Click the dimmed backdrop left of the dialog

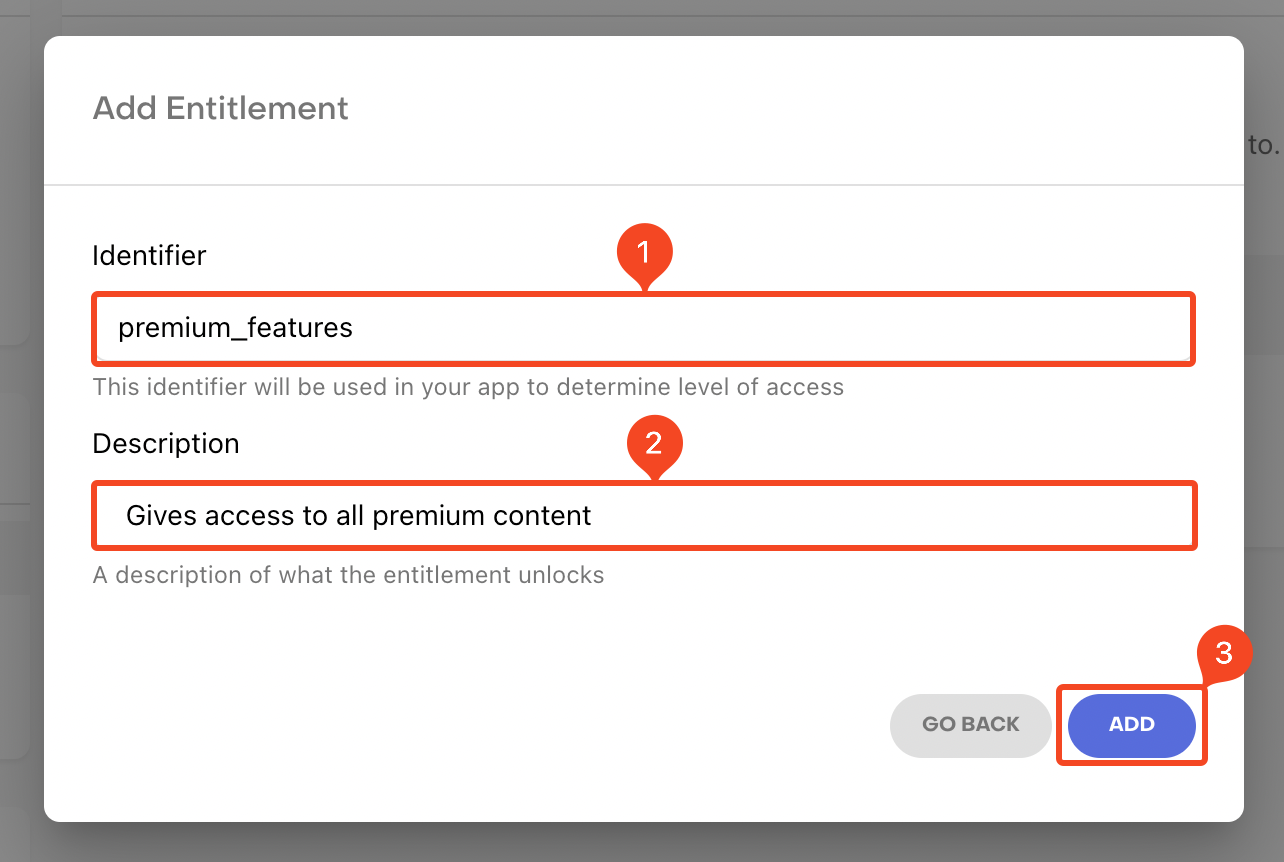(x=20, y=450)
